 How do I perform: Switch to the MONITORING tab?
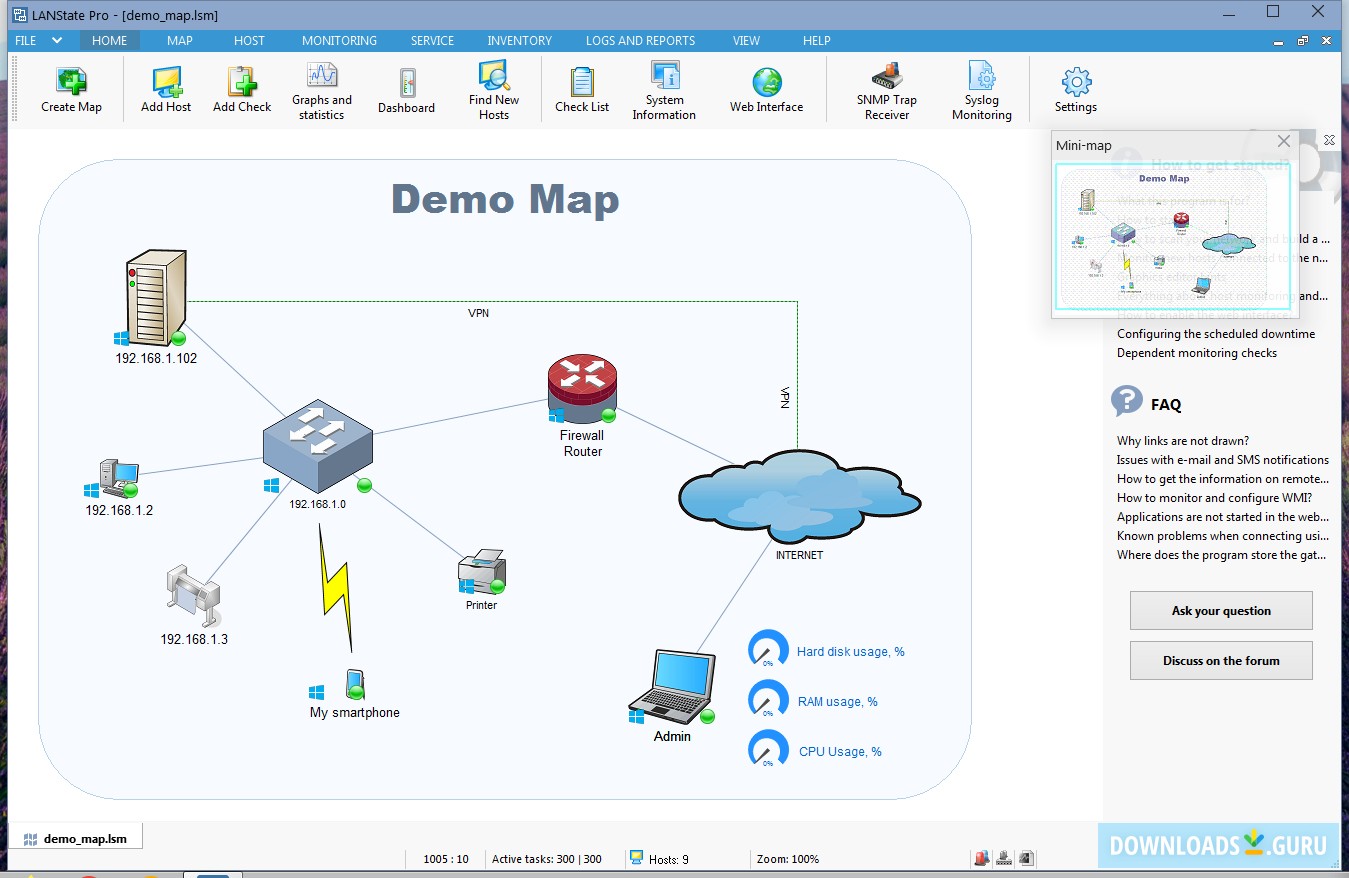340,41
